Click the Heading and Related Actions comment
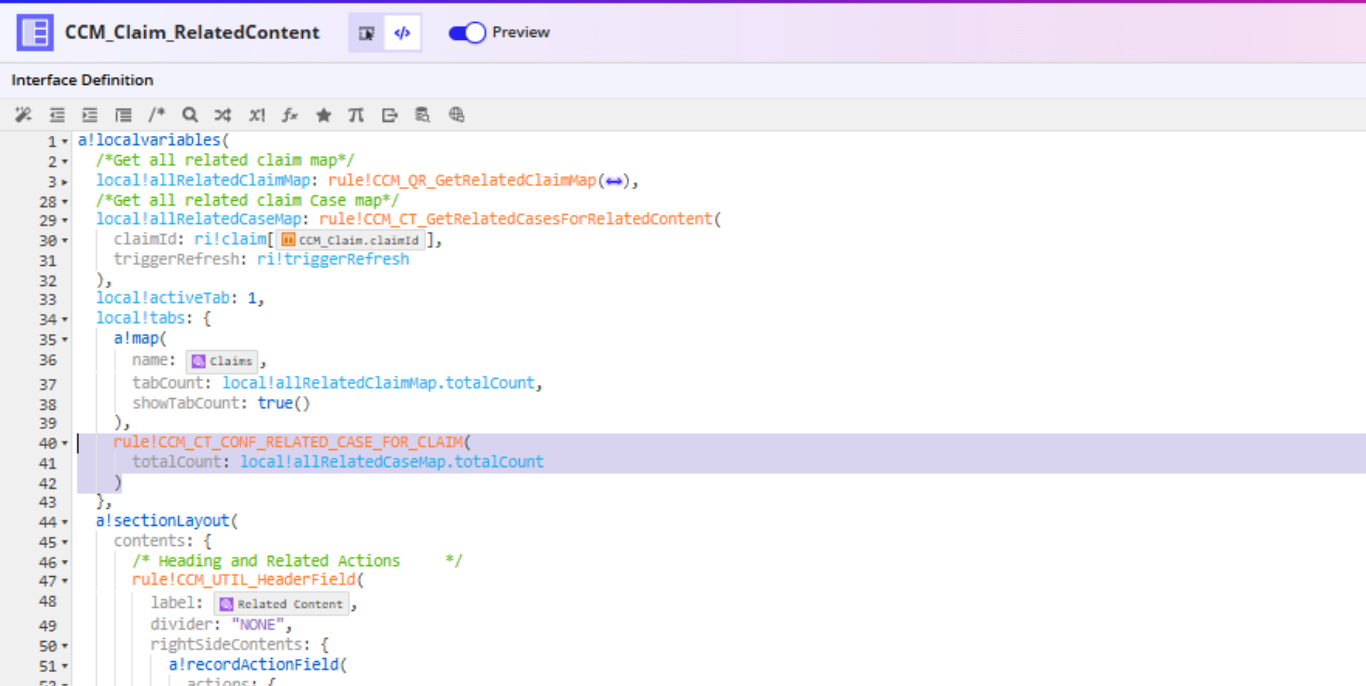The height and width of the screenshot is (686, 1366). coord(297,561)
